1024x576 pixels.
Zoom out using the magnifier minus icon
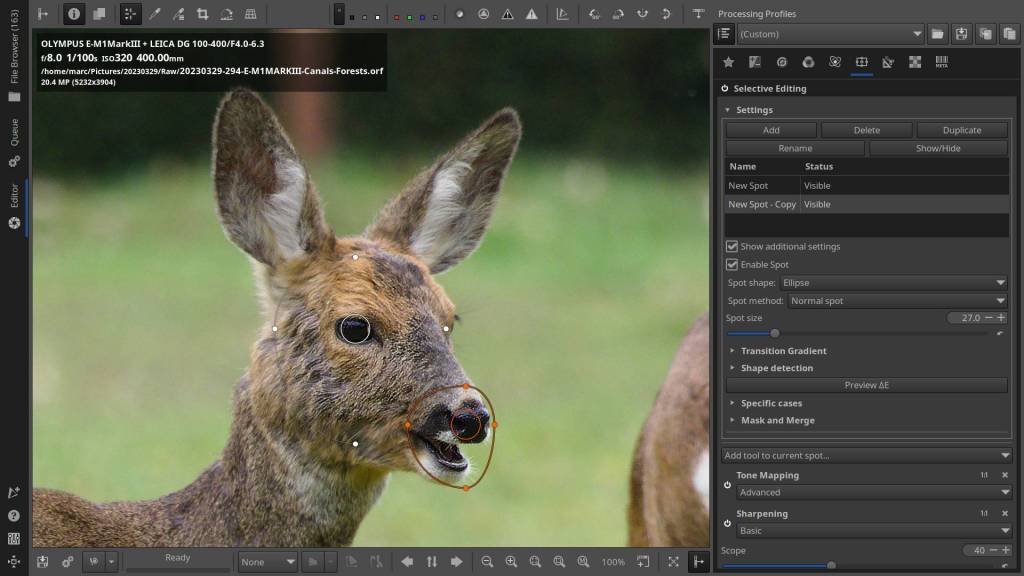click(487, 562)
